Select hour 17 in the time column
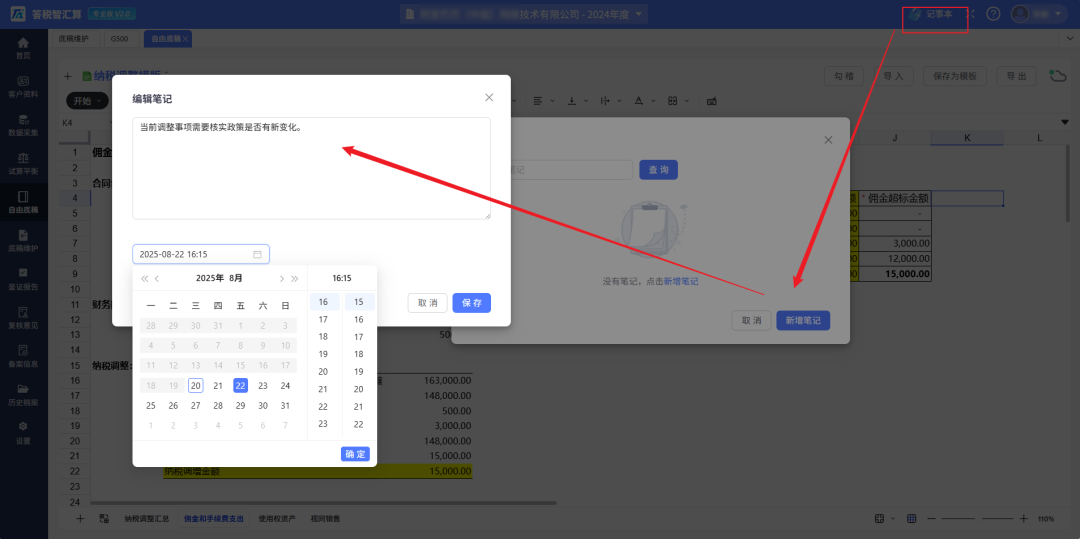The height and width of the screenshot is (539, 1080). coord(322,319)
